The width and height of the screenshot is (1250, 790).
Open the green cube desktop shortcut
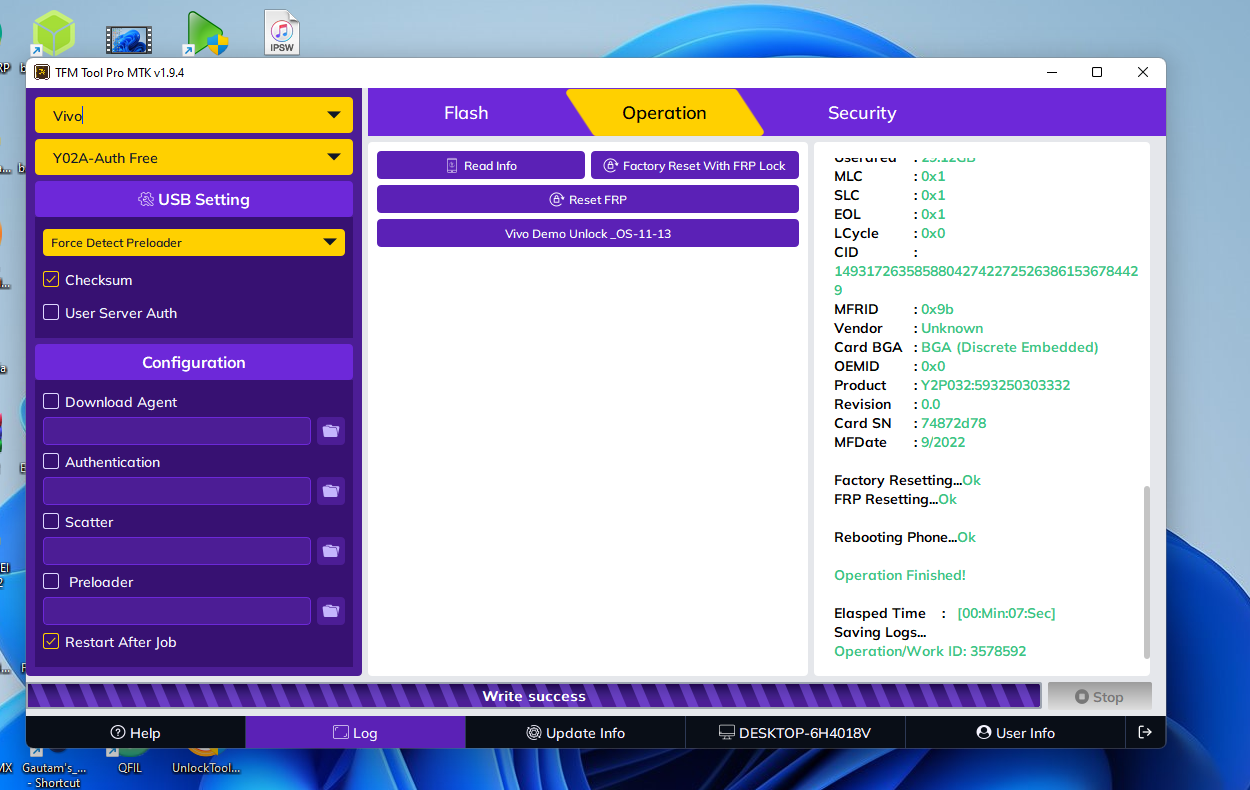tap(53, 33)
